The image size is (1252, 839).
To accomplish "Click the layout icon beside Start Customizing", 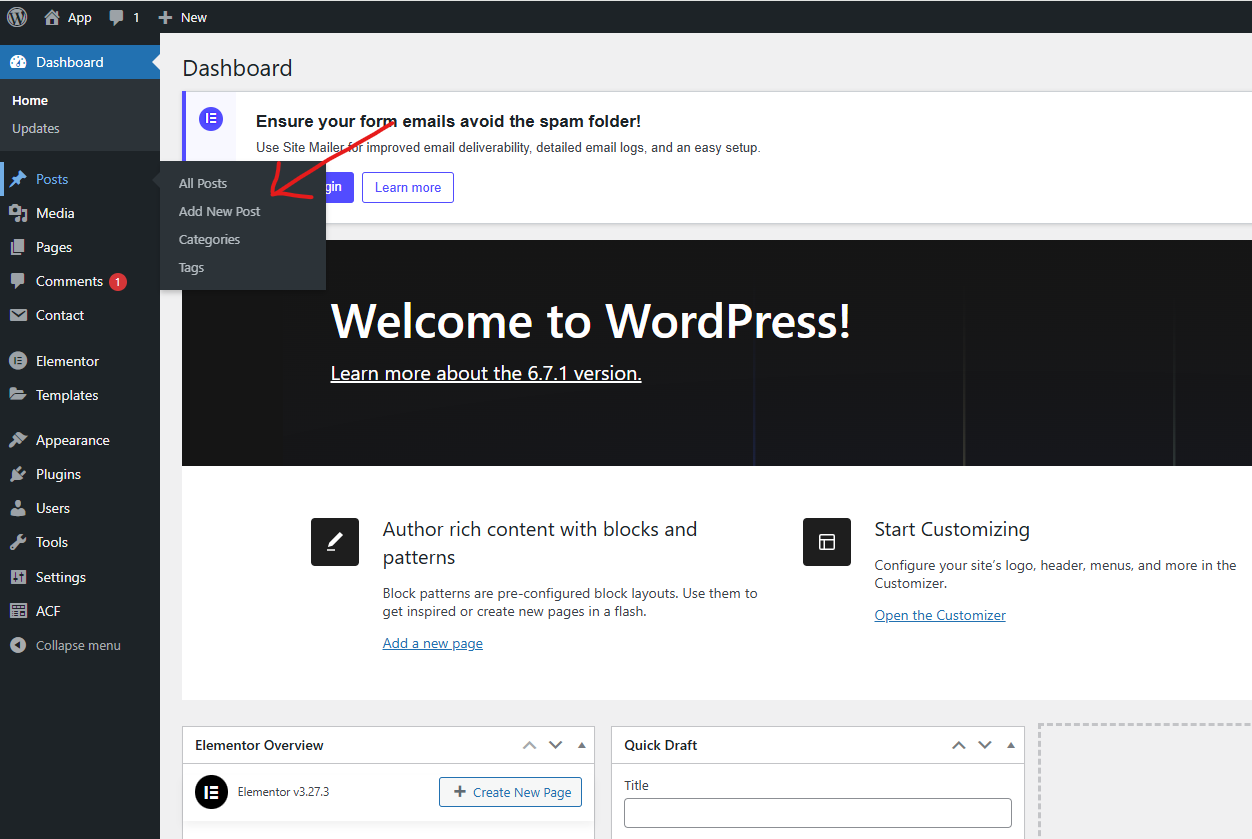I will pyautogui.click(x=827, y=542).
